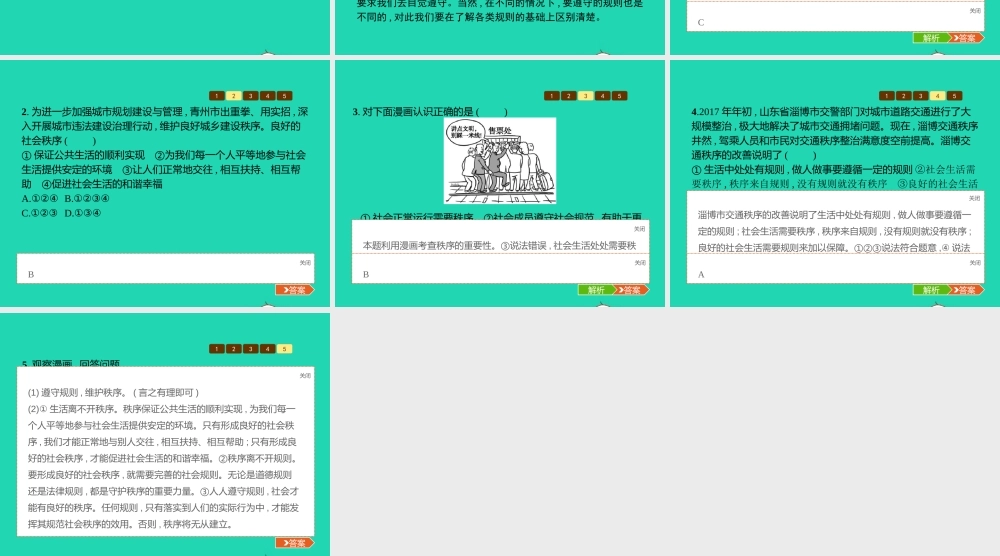Click the 答案 button on the Zibo traffic question 4 slide

(966, 290)
